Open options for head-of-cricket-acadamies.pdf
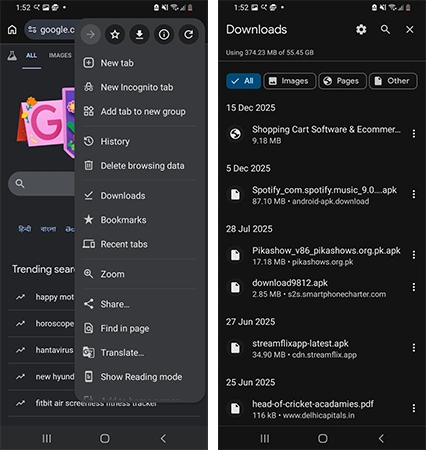The height and width of the screenshot is (450, 426). [414, 408]
